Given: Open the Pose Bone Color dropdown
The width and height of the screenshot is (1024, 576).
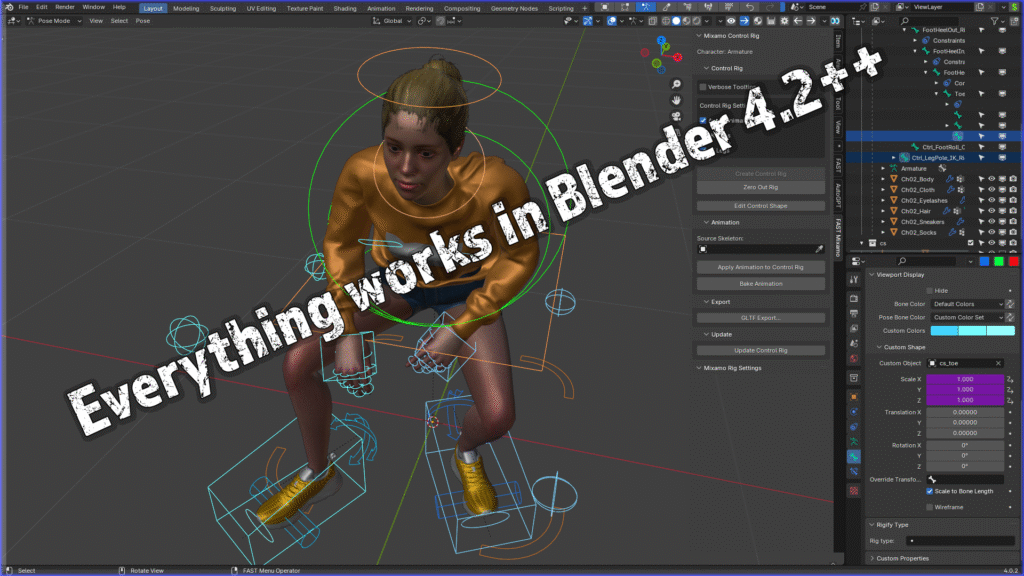Looking at the screenshot, I should click(967, 317).
